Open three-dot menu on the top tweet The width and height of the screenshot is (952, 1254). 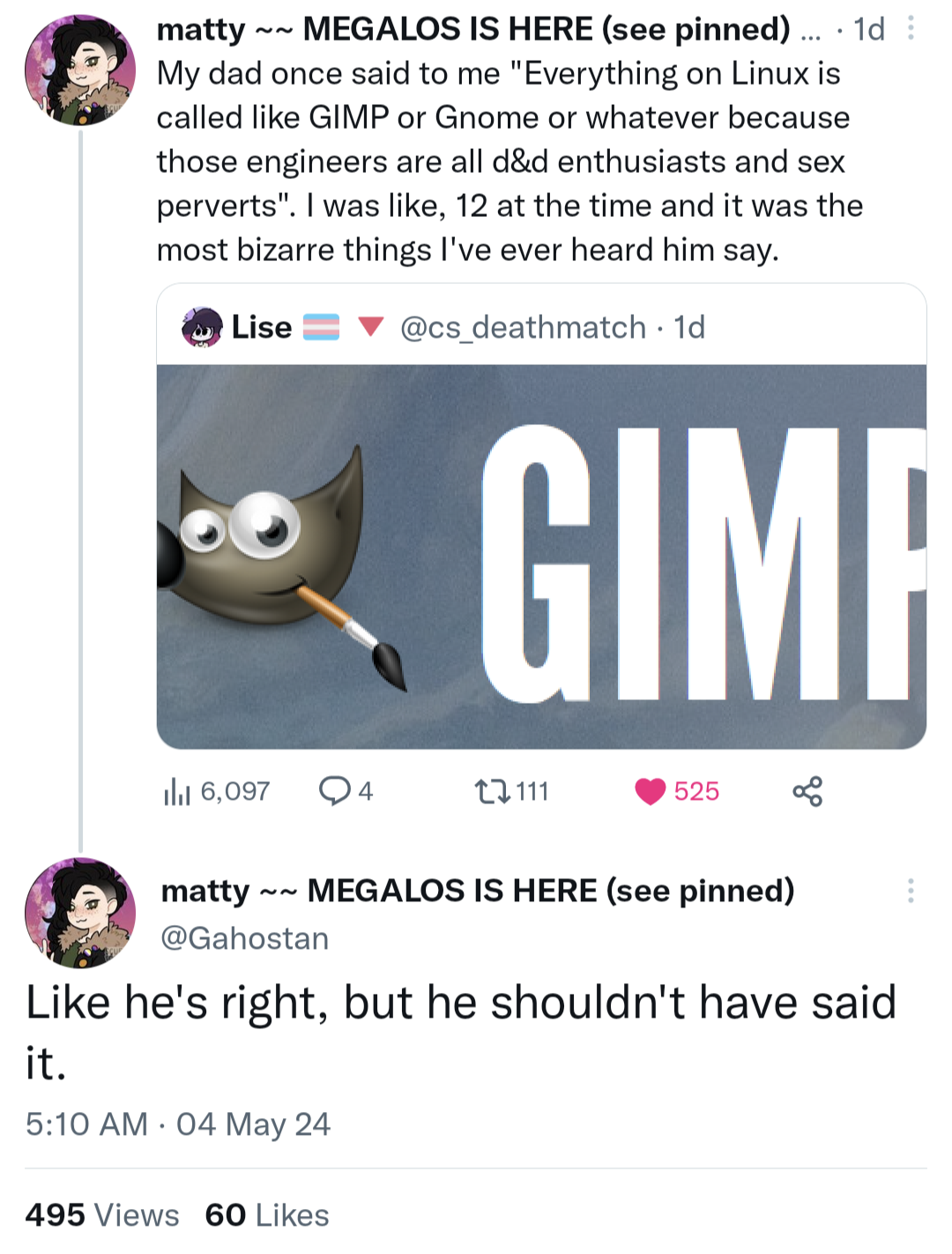click(911, 29)
